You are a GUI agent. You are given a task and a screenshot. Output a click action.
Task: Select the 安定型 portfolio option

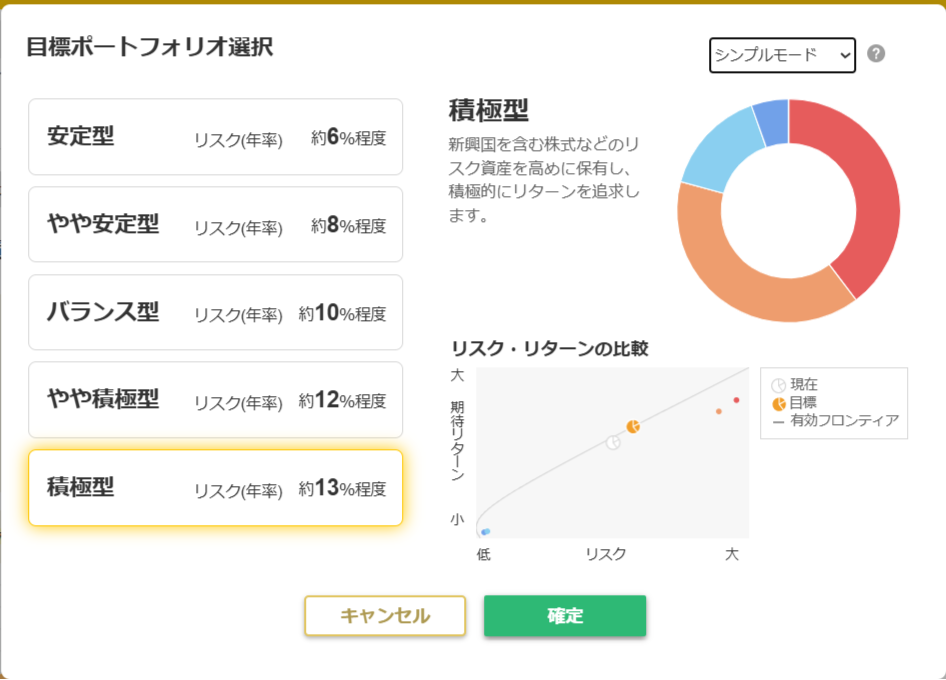pyautogui.click(x=215, y=137)
